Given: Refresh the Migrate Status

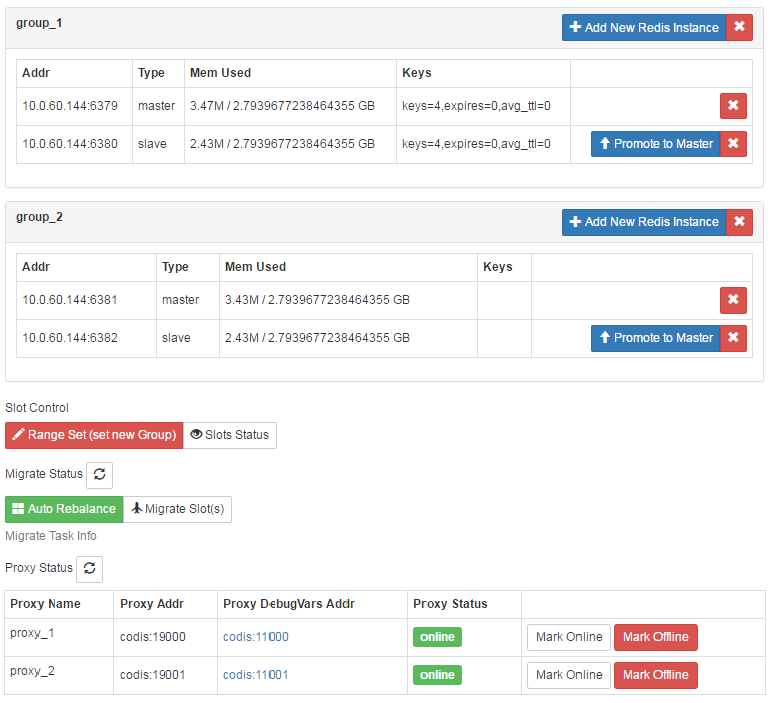Looking at the screenshot, I should (100, 475).
